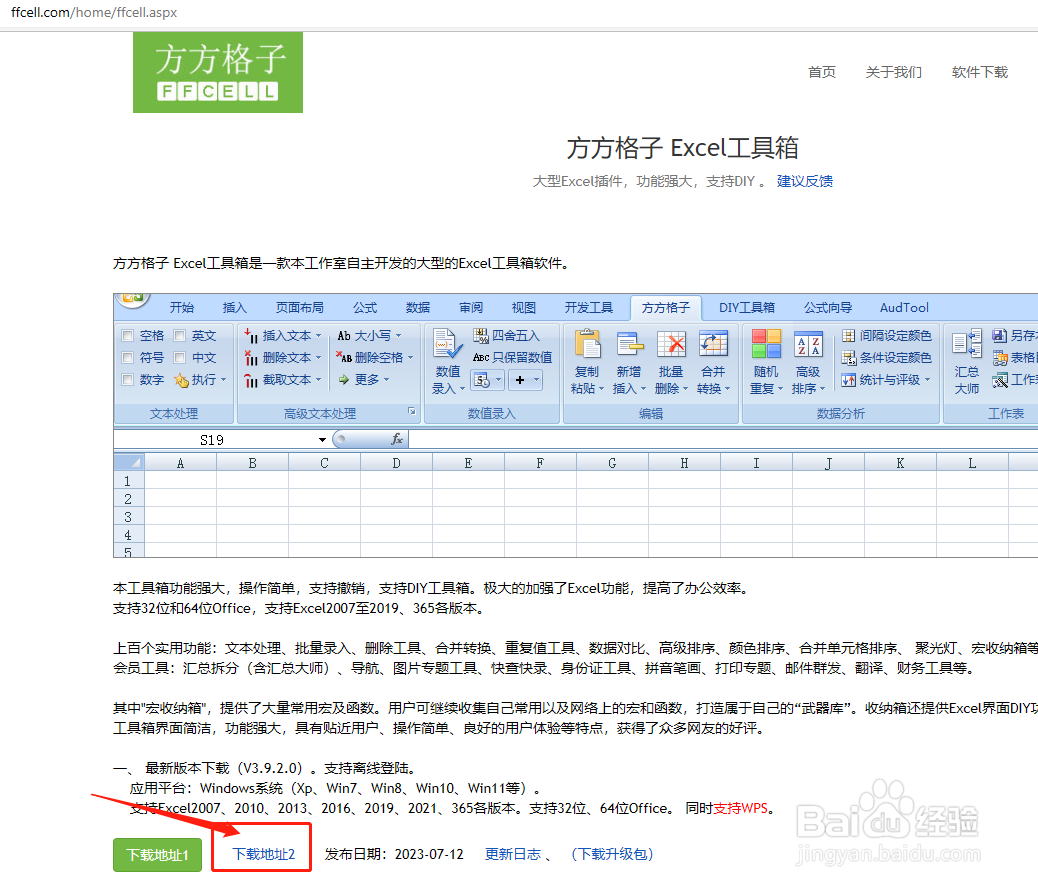Screen dimensions: 1038x890
Task: Click the 更多 green arrow icon
Action: tap(344, 380)
